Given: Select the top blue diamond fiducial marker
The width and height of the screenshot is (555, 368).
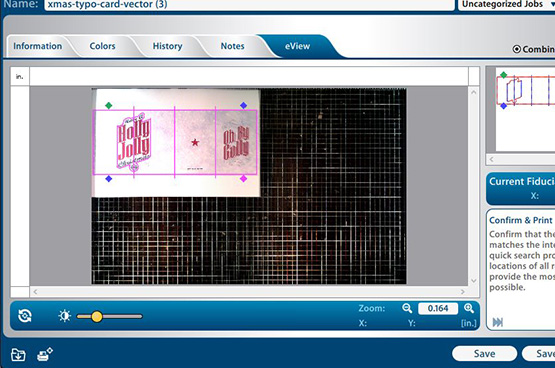Looking at the screenshot, I should (244, 105).
